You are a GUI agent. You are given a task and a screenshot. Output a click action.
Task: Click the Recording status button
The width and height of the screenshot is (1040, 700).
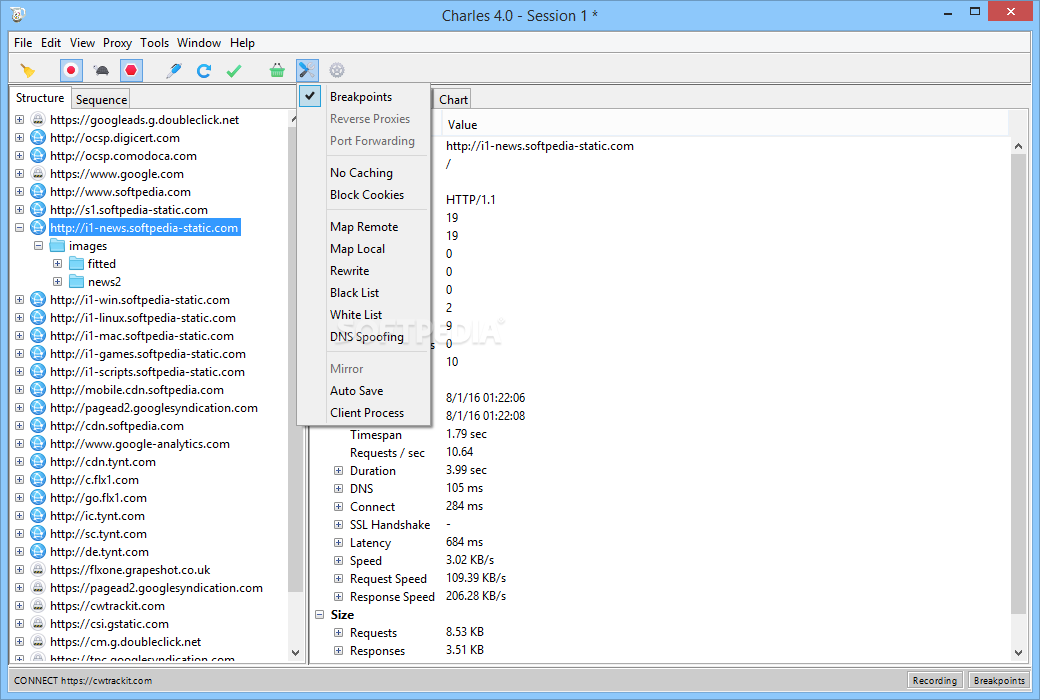pyautogui.click(x=934, y=680)
